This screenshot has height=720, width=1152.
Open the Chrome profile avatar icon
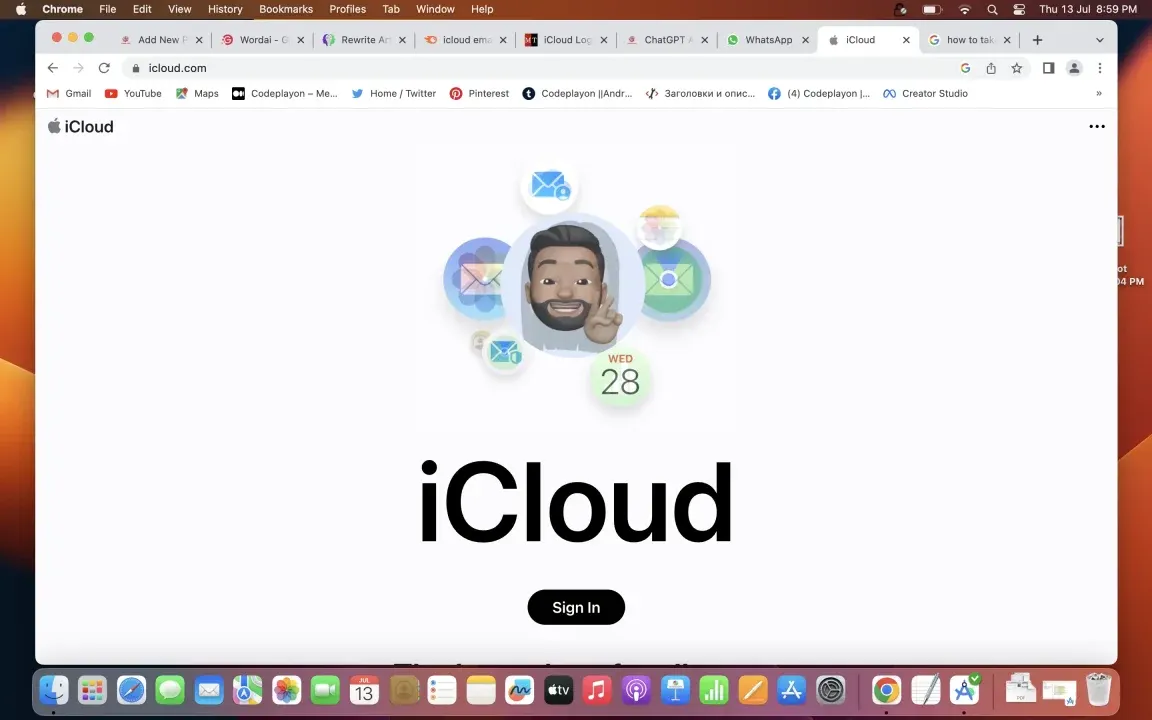[1074, 68]
